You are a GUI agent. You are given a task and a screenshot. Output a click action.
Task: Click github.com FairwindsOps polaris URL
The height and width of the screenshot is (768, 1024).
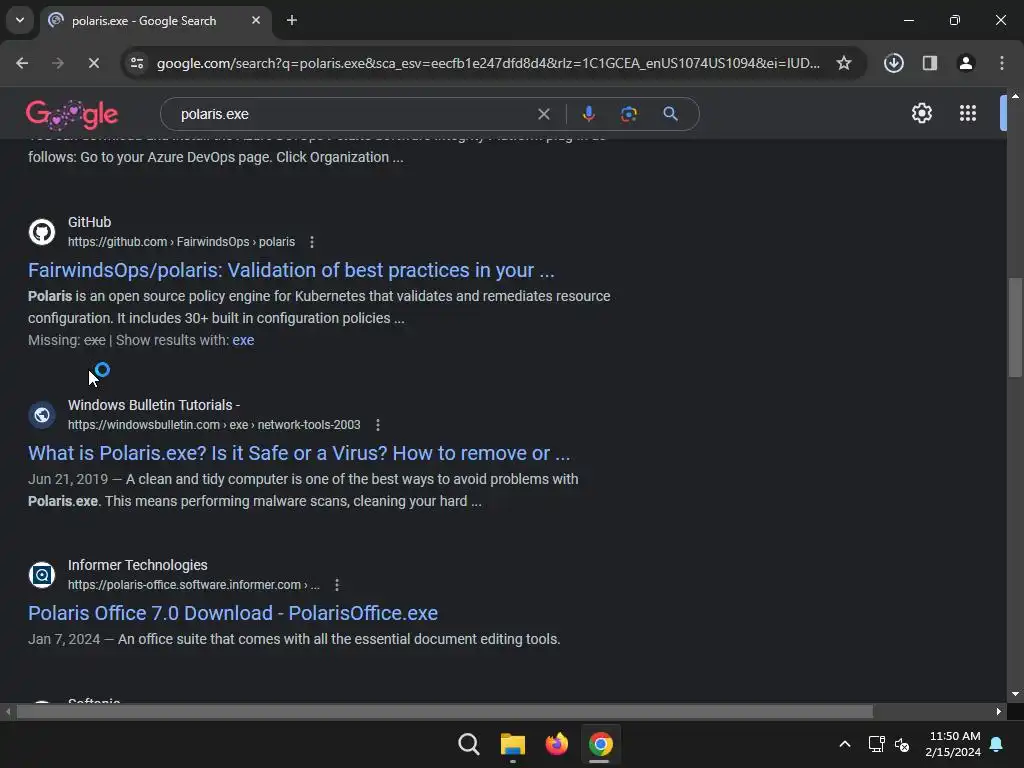tap(182, 242)
